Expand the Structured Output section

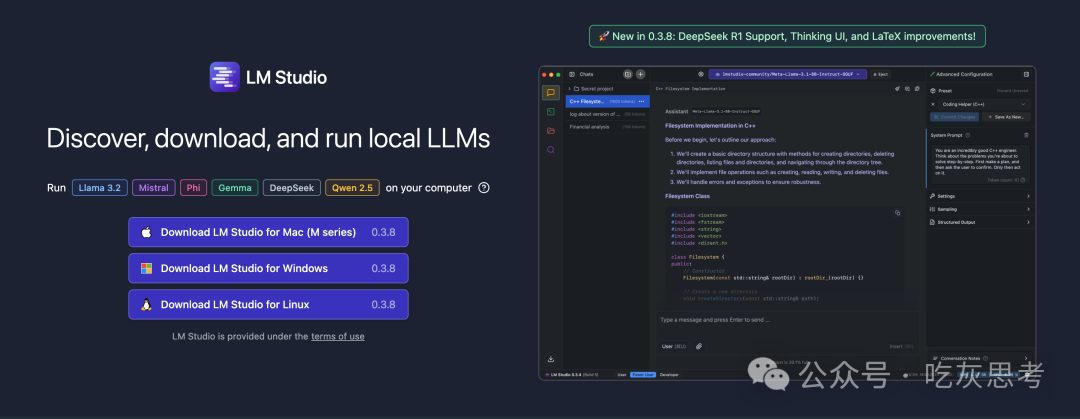click(x=979, y=222)
